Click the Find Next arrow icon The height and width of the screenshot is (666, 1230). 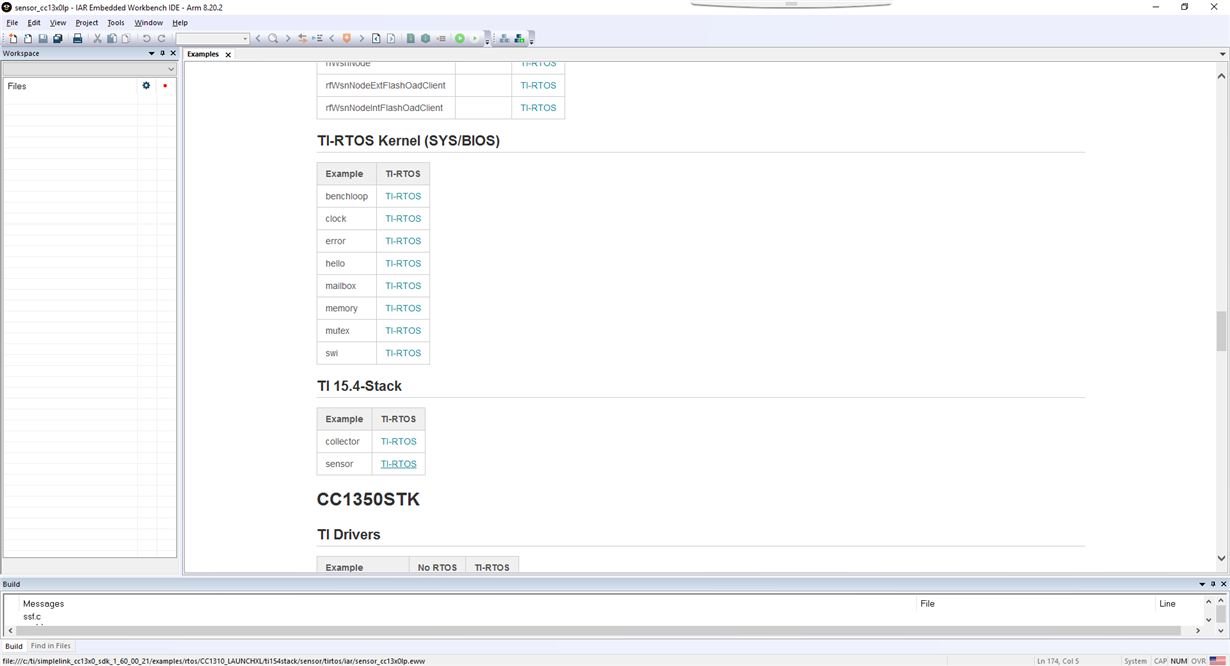point(288,38)
